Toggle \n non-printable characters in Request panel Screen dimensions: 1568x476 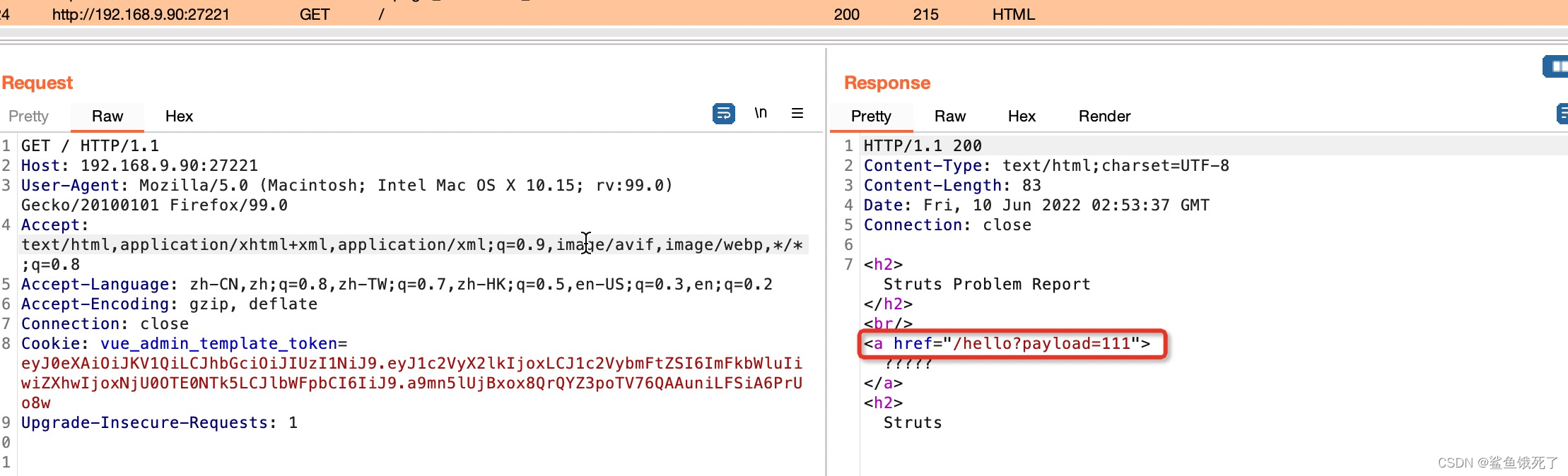point(761,113)
